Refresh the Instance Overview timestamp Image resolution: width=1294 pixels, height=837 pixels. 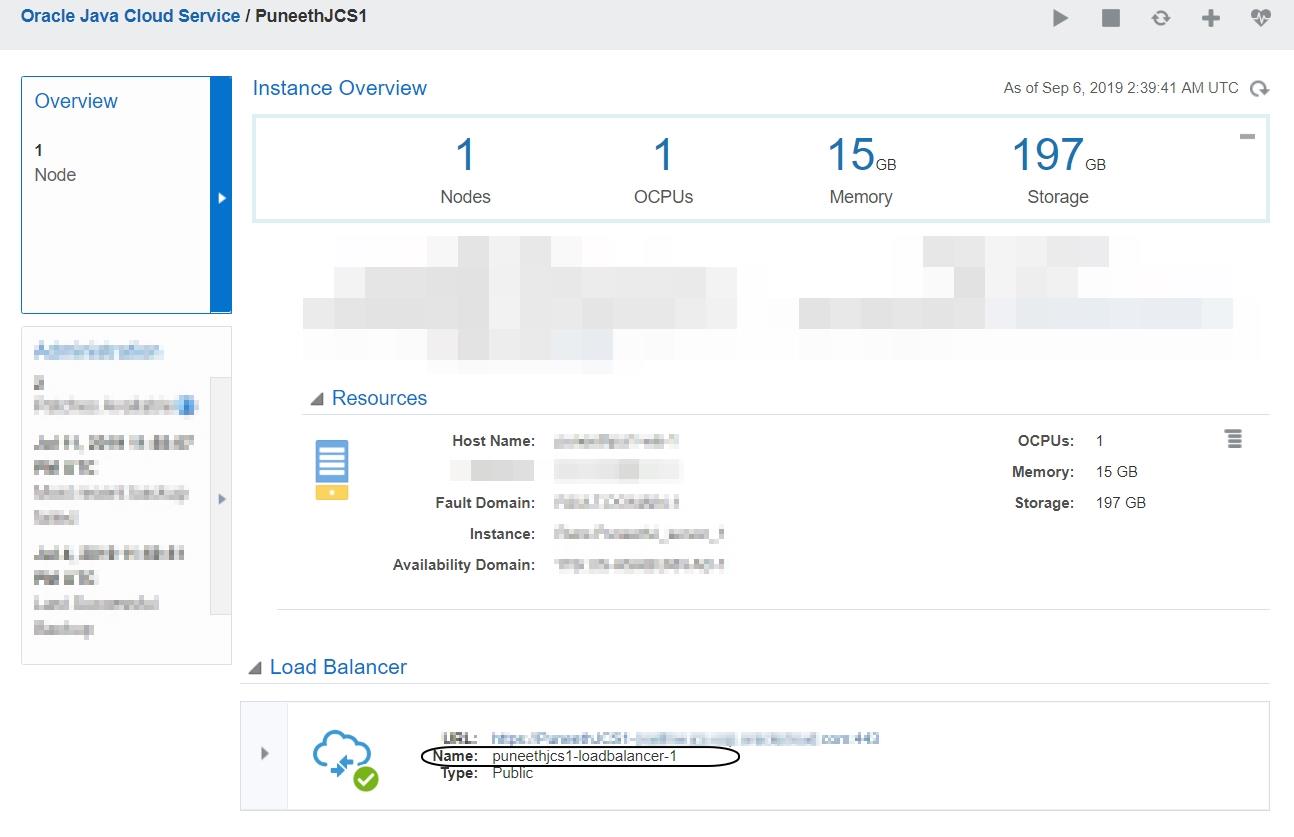pos(1260,89)
